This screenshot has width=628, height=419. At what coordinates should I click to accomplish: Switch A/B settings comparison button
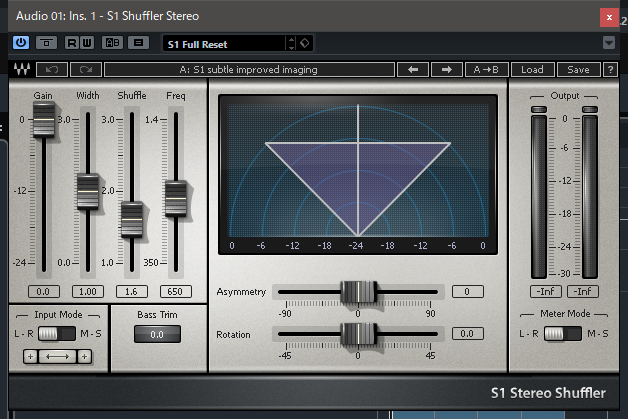[112, 42]
